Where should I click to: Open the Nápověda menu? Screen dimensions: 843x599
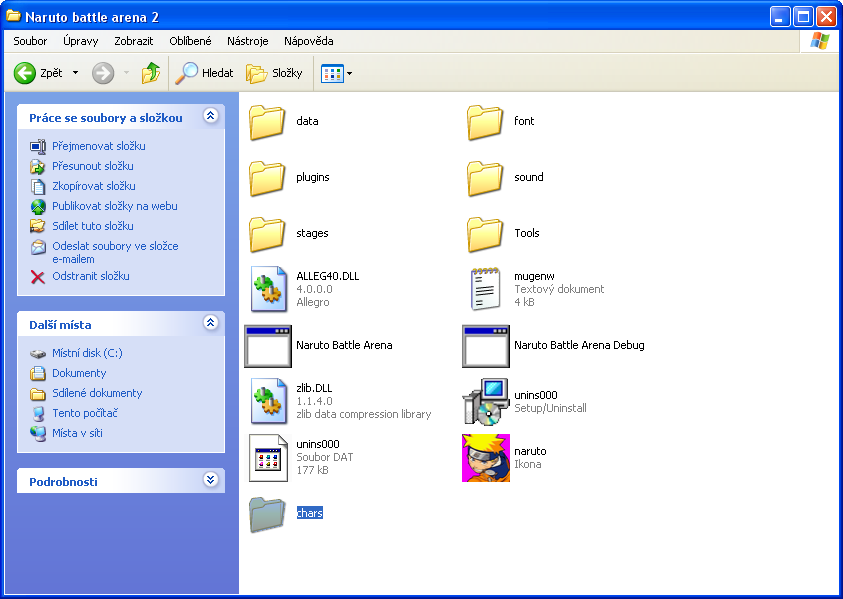309,41
